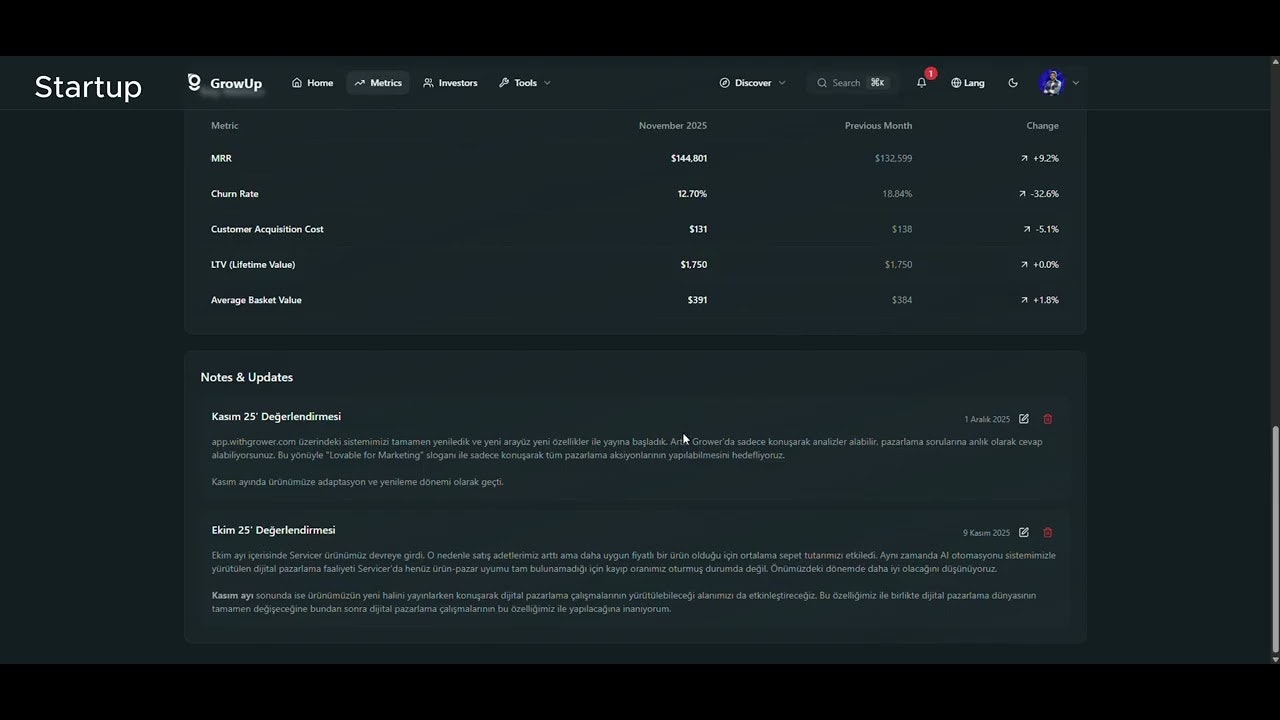
Task: Open the notifications bell
Action: (x=921, y=83)
